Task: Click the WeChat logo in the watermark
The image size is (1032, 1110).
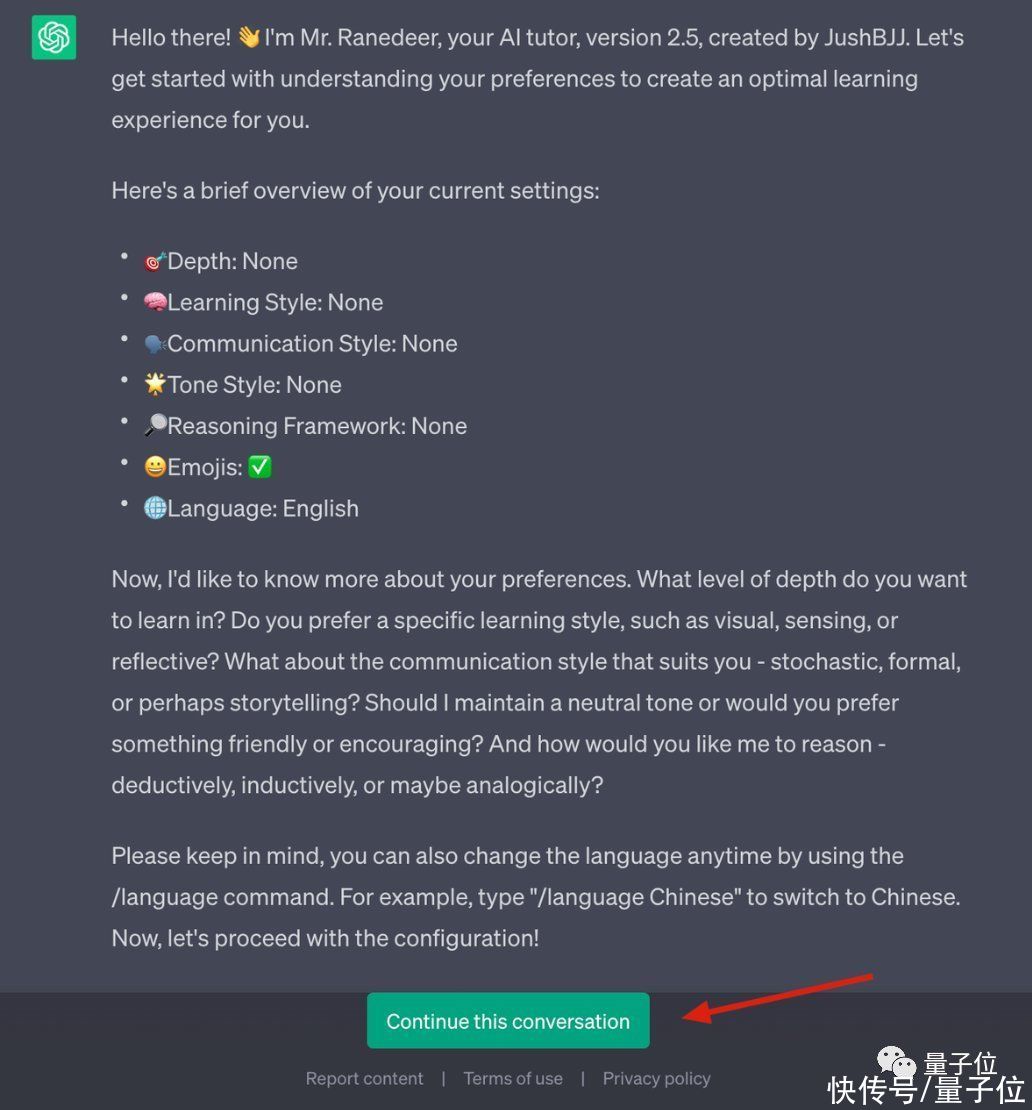Action: pyautogui.click(x=897, y=1062)
